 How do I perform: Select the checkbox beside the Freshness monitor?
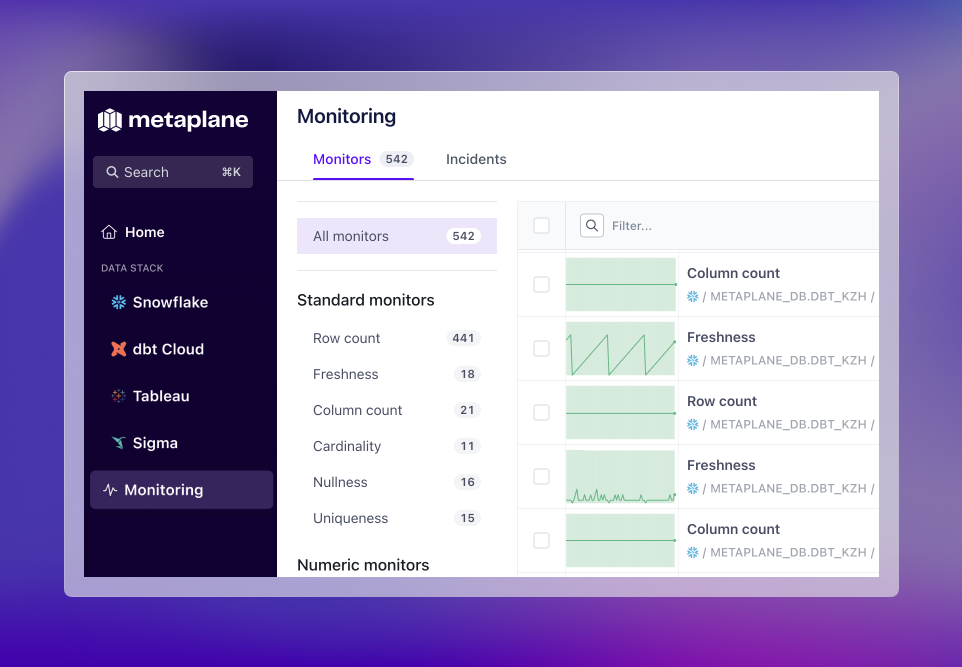point(541,349)
